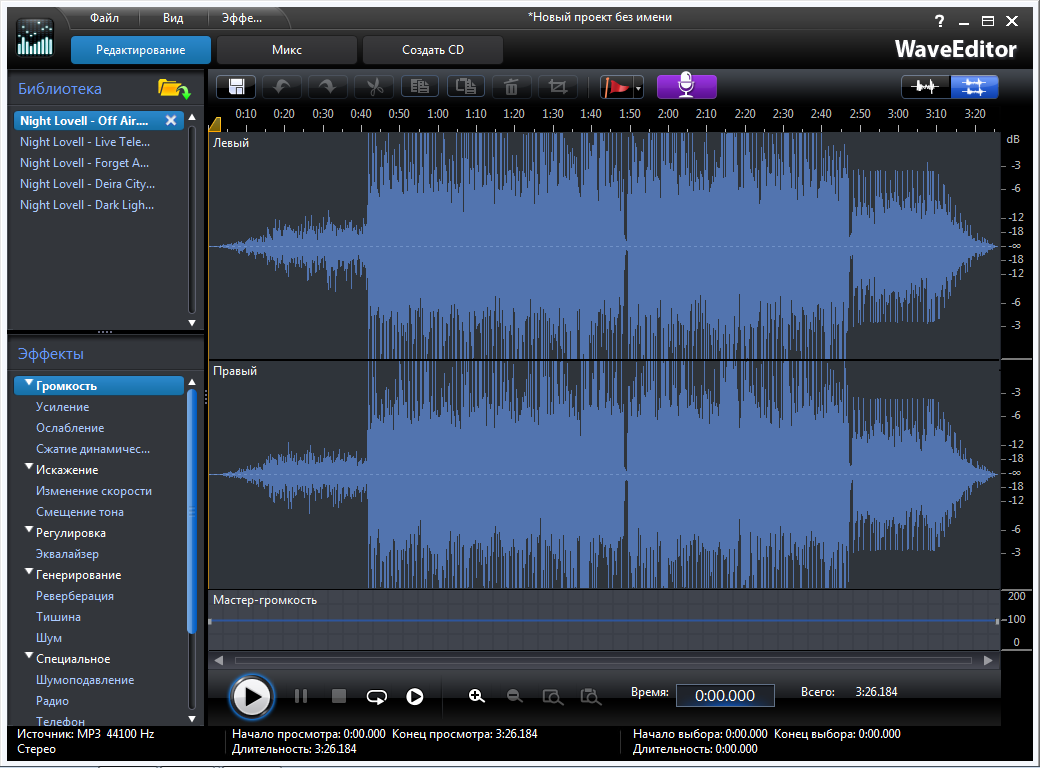Click the scissors Cut icon in toolbar
This screenshot has width=1040, height=768.
[x=375, y=87]
